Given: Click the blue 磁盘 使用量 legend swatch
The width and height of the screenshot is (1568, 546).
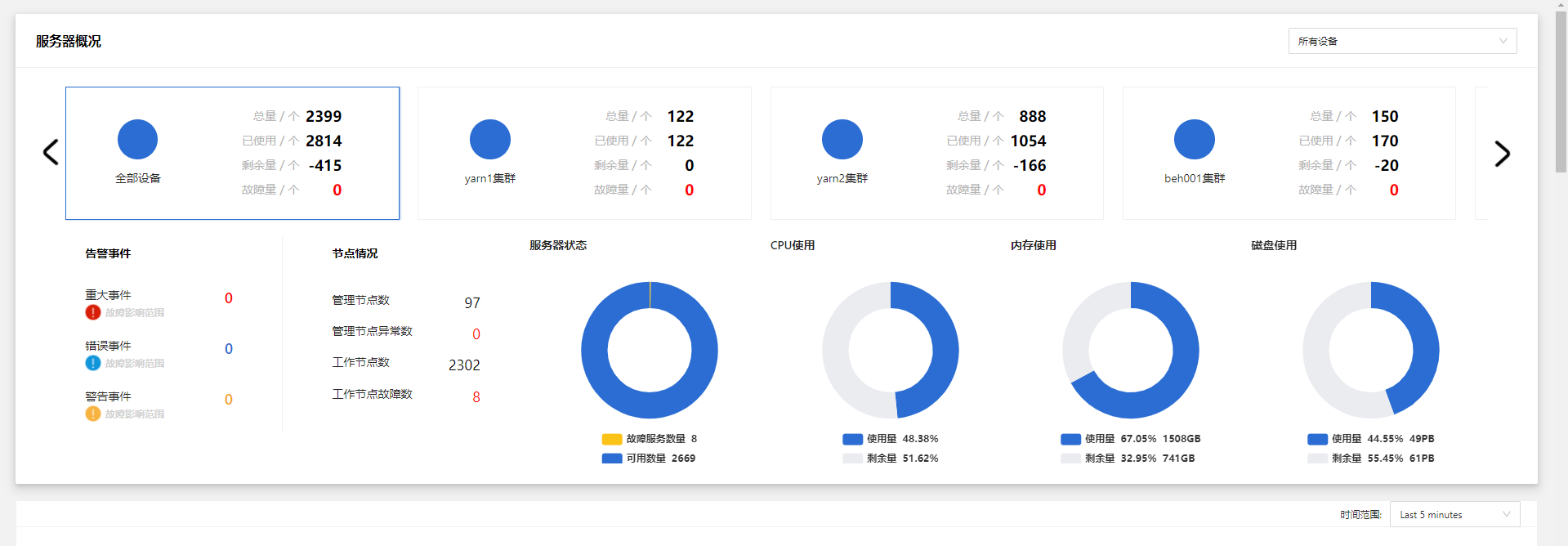Looking at the screenshot, I should point(1318,439).
